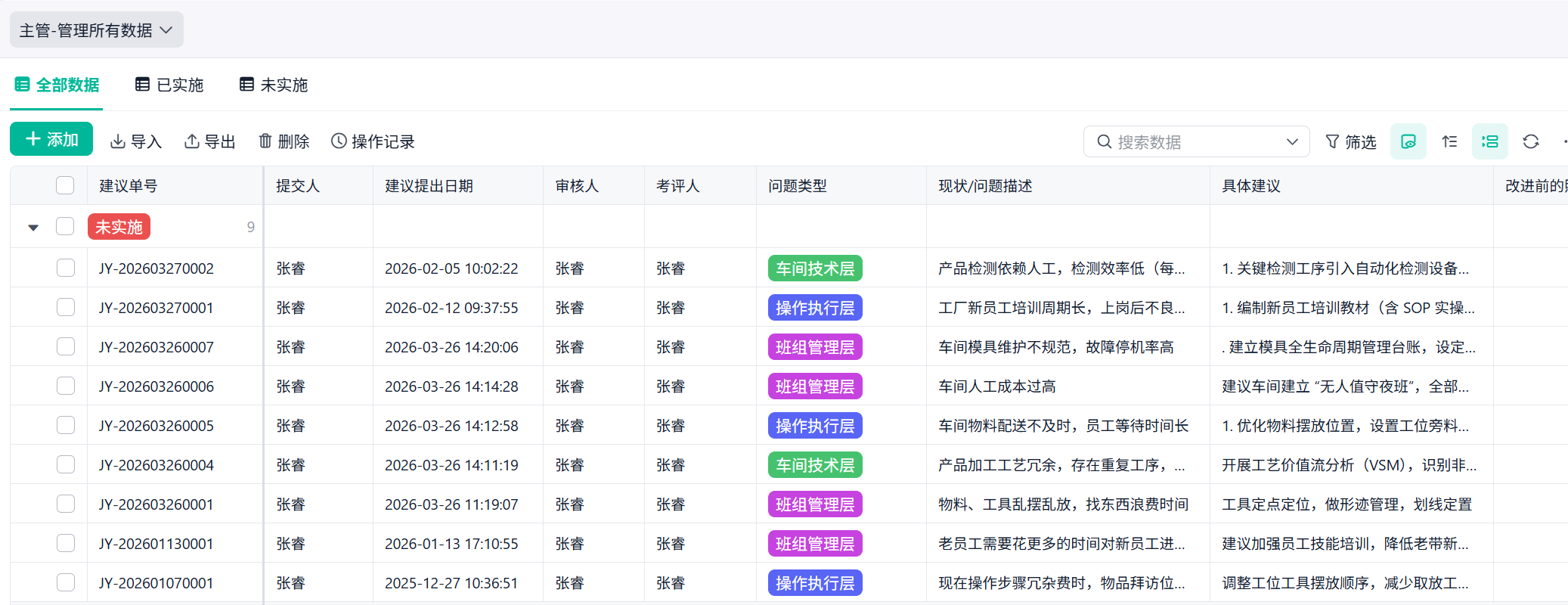Check the row JY-202603260001 checkbox
The height and width of the screenshot is (605, 1568).
pos(66,504)
